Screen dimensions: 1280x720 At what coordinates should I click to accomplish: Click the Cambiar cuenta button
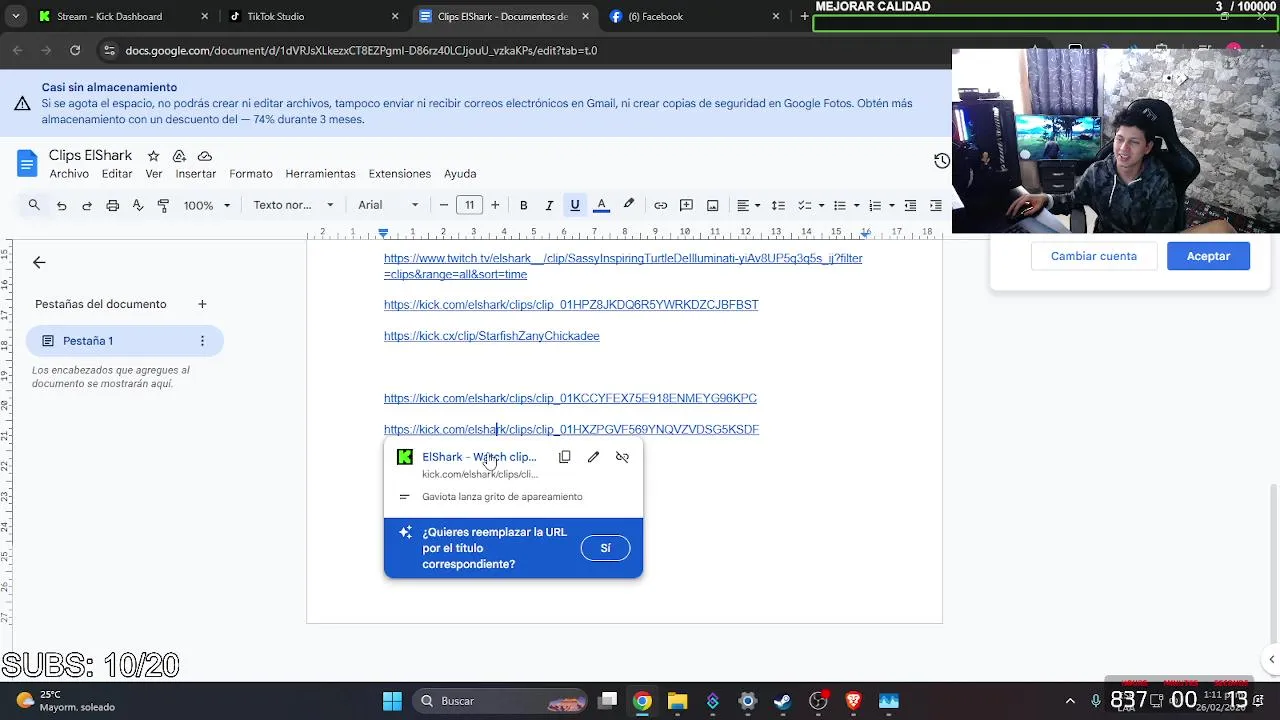pos(1094,256)
